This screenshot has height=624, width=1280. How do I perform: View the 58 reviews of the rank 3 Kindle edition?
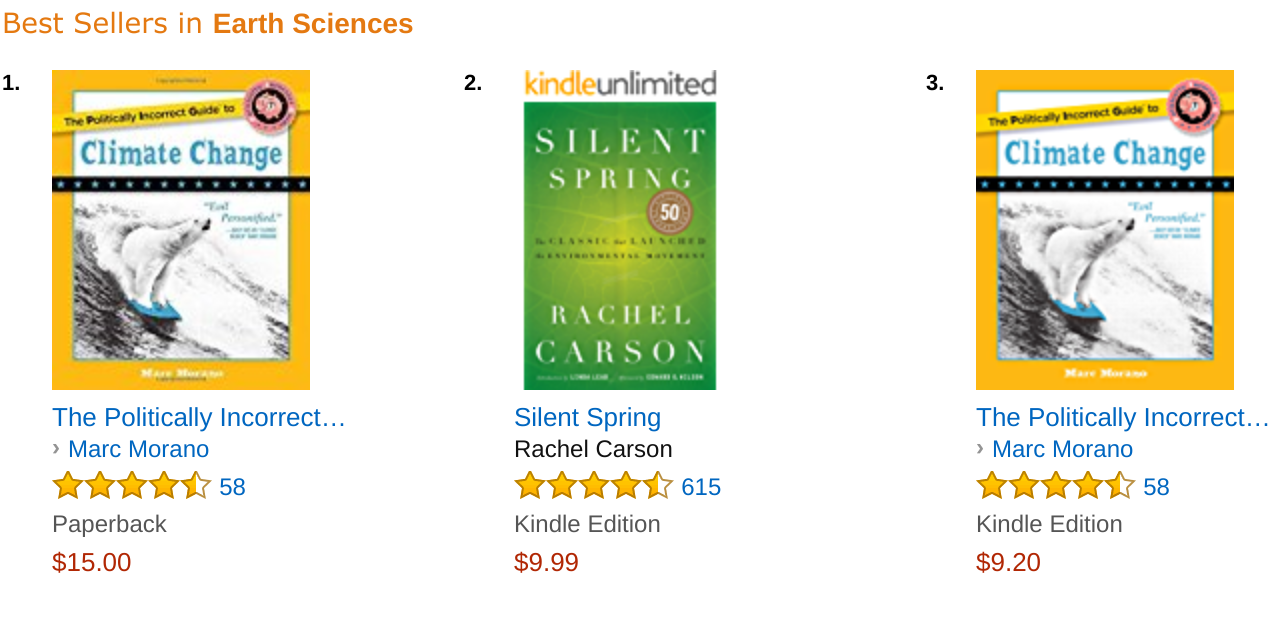[x=1156, y=487]
